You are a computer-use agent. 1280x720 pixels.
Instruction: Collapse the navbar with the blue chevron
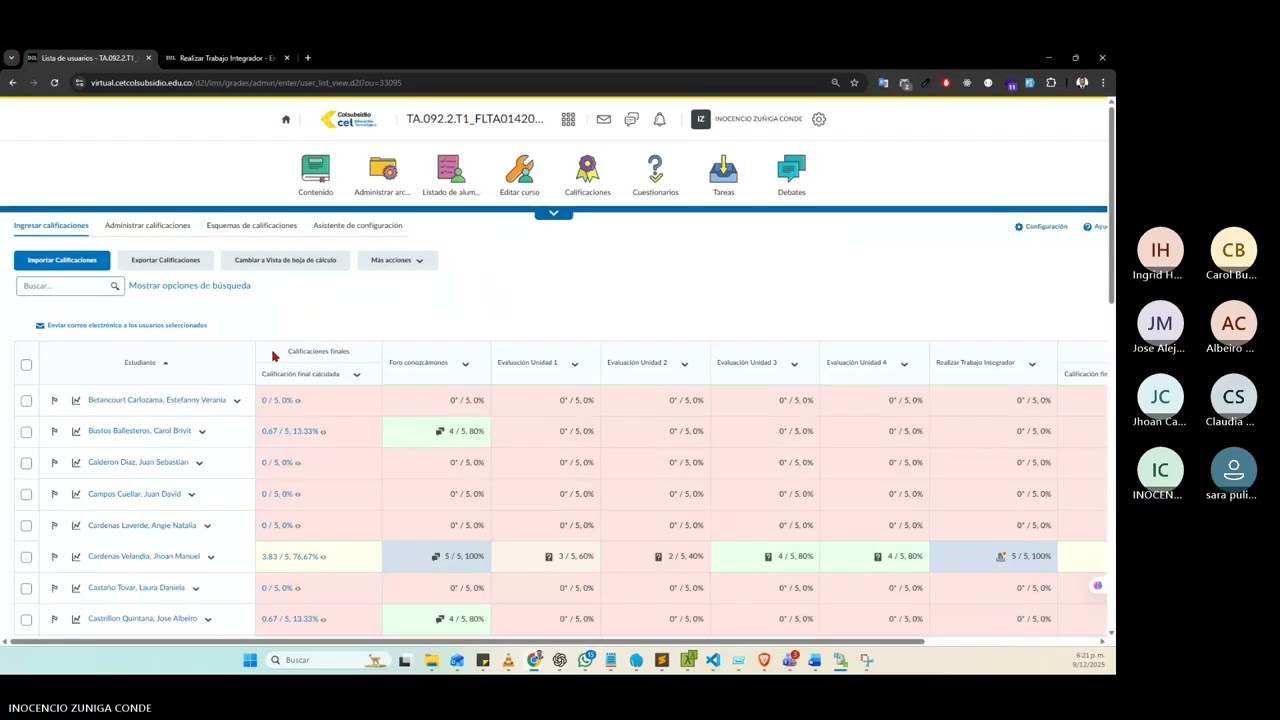[553, 213]
